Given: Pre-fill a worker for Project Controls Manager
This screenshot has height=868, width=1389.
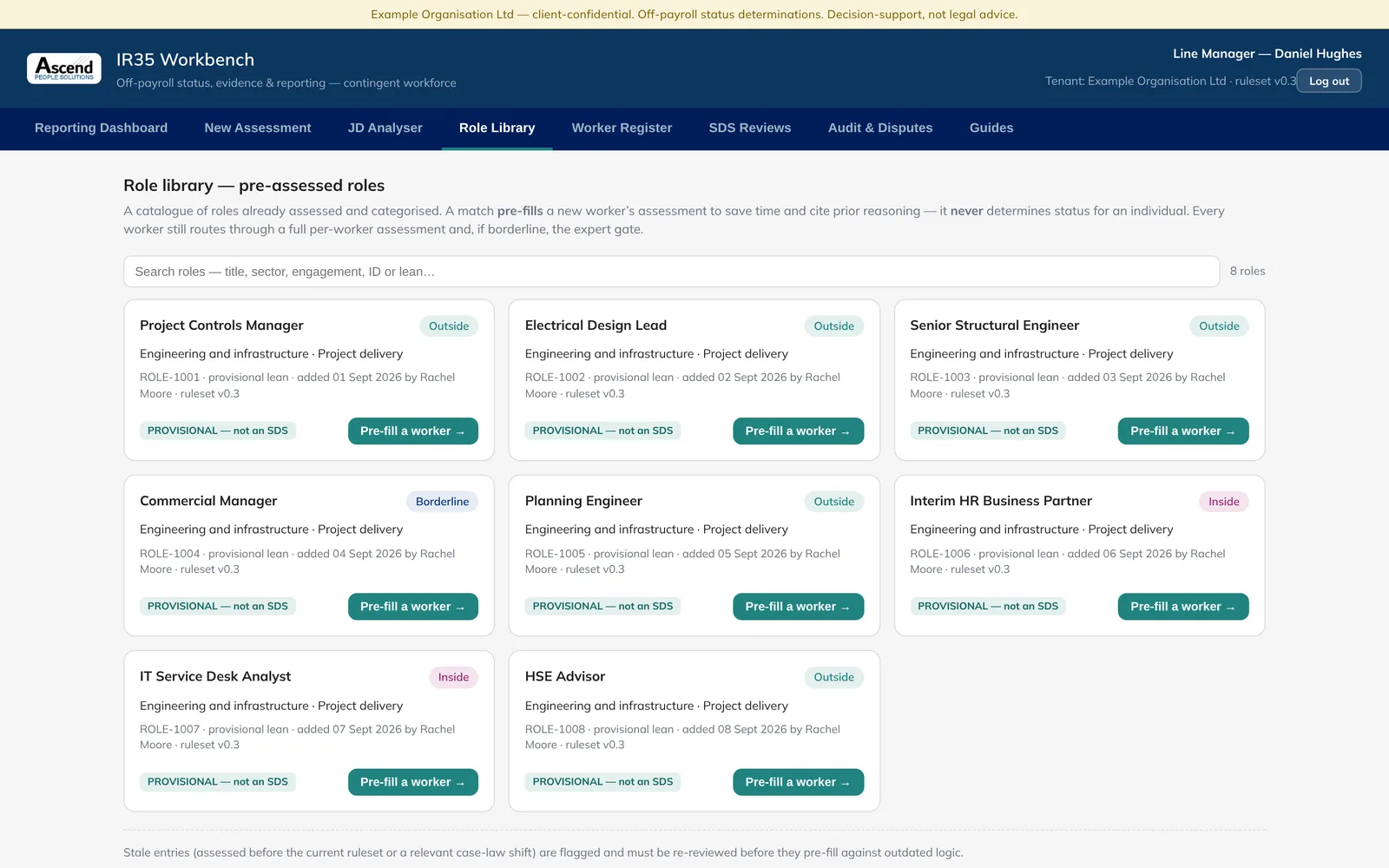Looking at the screenshot, I should click(413, 431).
